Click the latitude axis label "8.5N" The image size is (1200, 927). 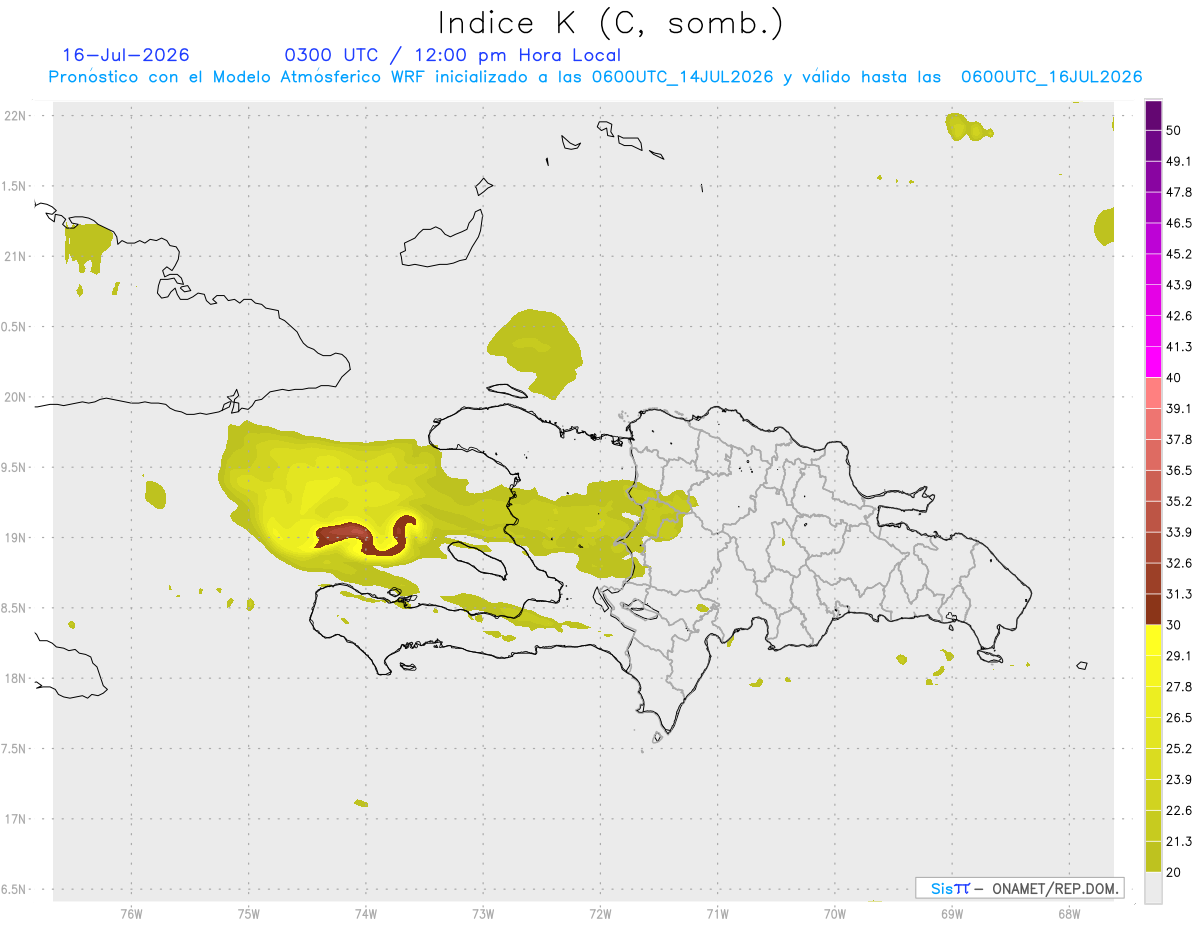[15, 609]
